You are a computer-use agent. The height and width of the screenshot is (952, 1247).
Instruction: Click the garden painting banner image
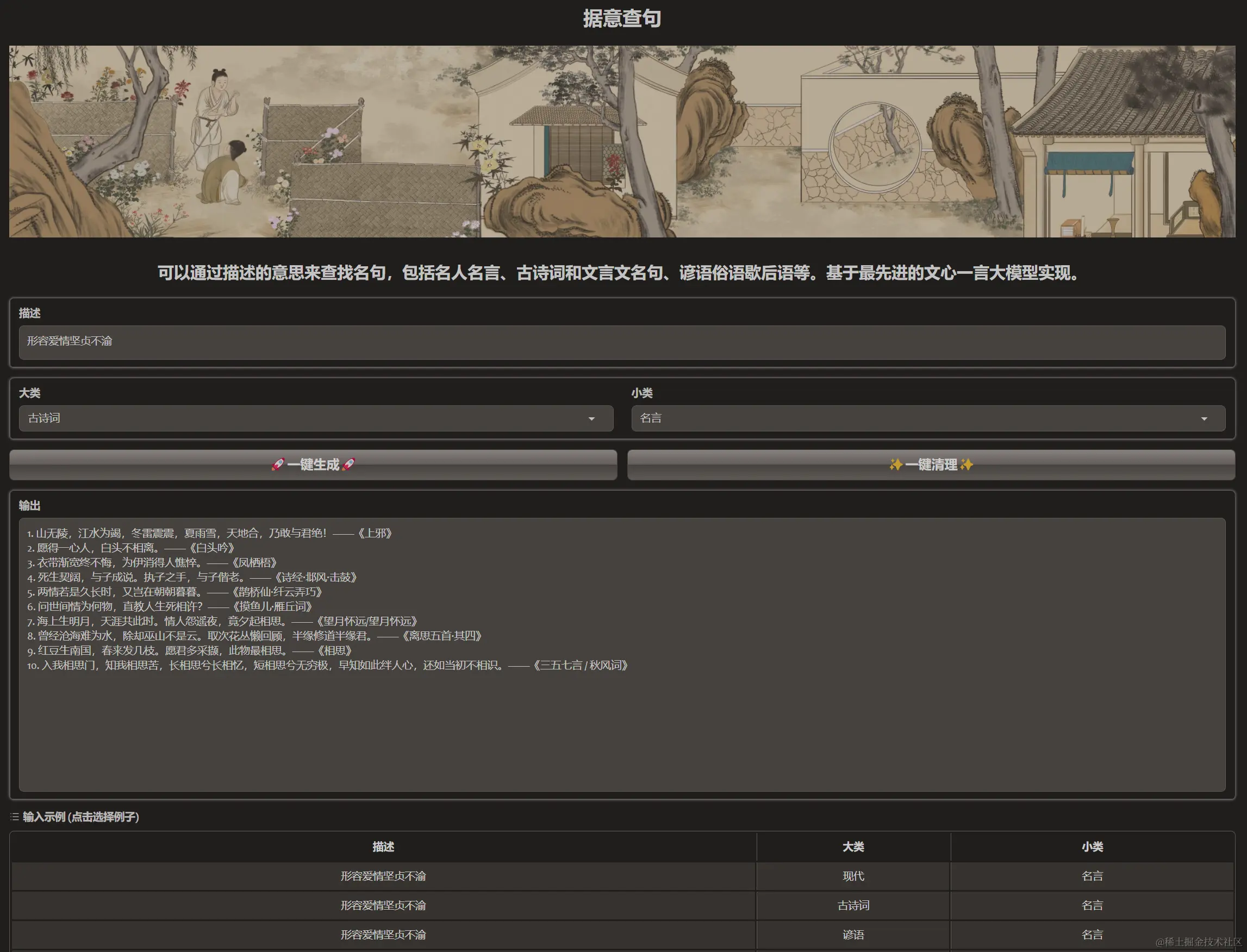(x=622, y=142)
